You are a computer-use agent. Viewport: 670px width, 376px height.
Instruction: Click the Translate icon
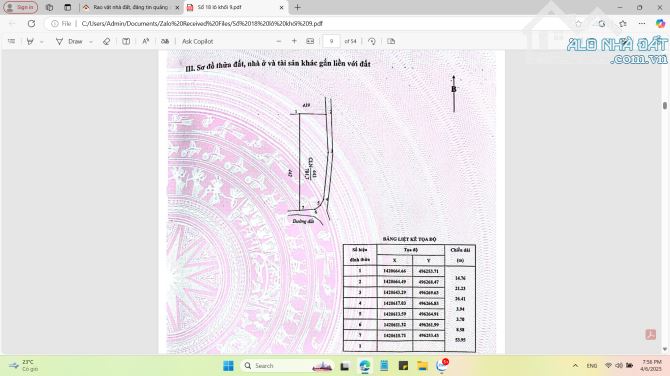click(165, 41)
